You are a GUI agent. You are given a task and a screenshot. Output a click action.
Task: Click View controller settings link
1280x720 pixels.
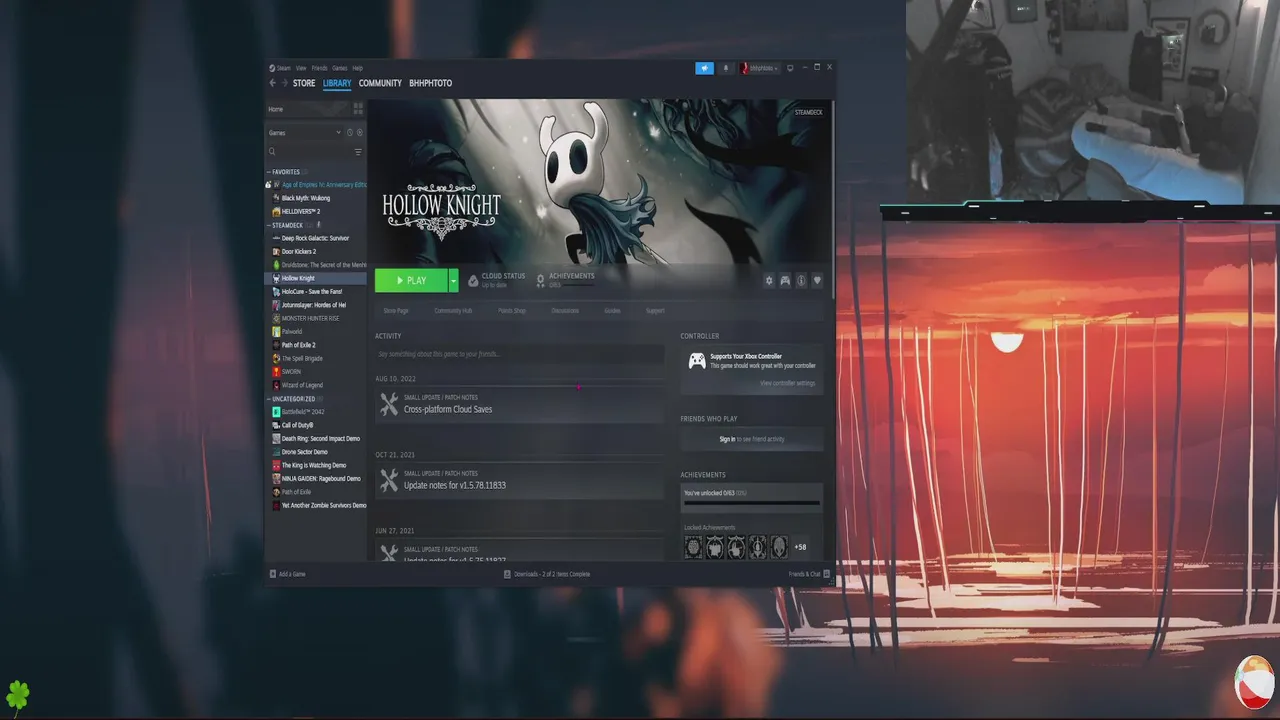(788, 383)
